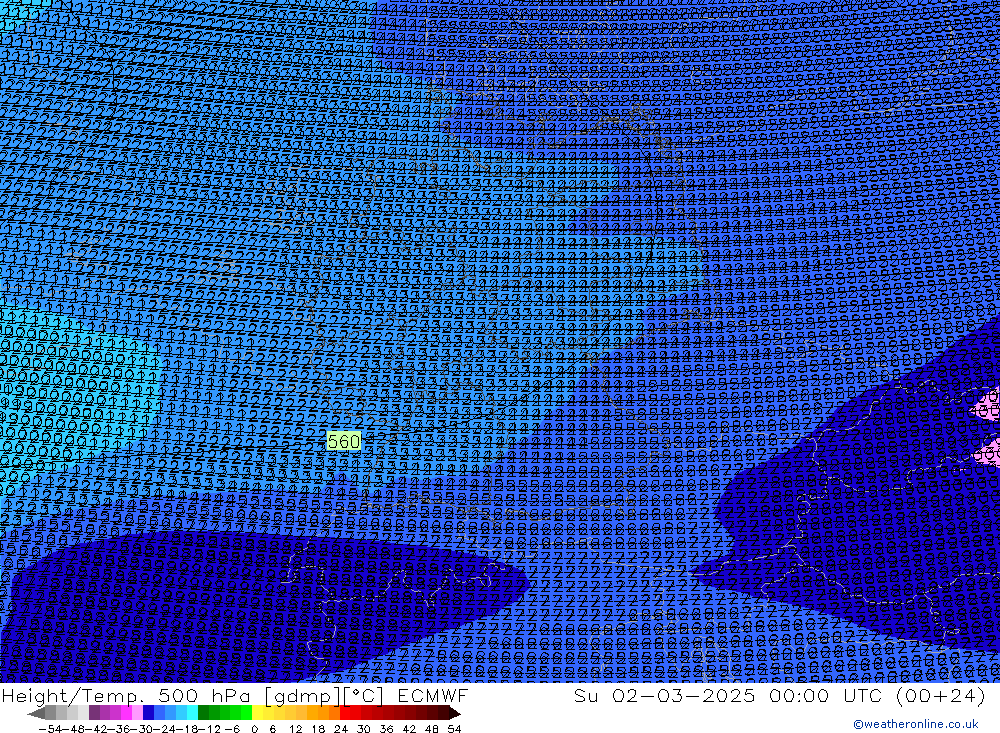Click the 18 legend value
This screenshot has width=1000, height=733.
tap(318, 729)
